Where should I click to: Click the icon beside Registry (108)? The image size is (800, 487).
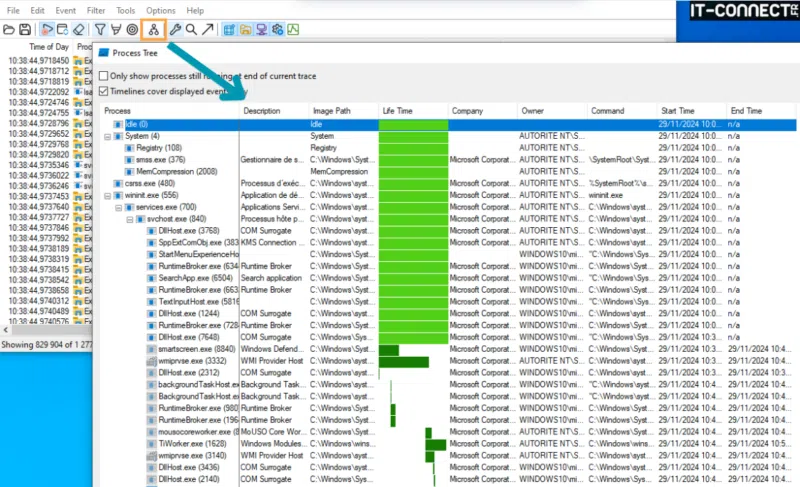pos(129,148)
